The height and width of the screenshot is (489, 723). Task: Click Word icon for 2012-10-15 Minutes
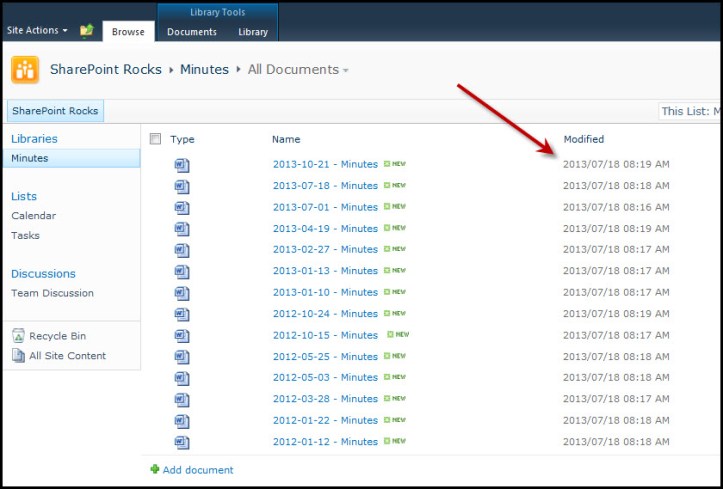182,335
